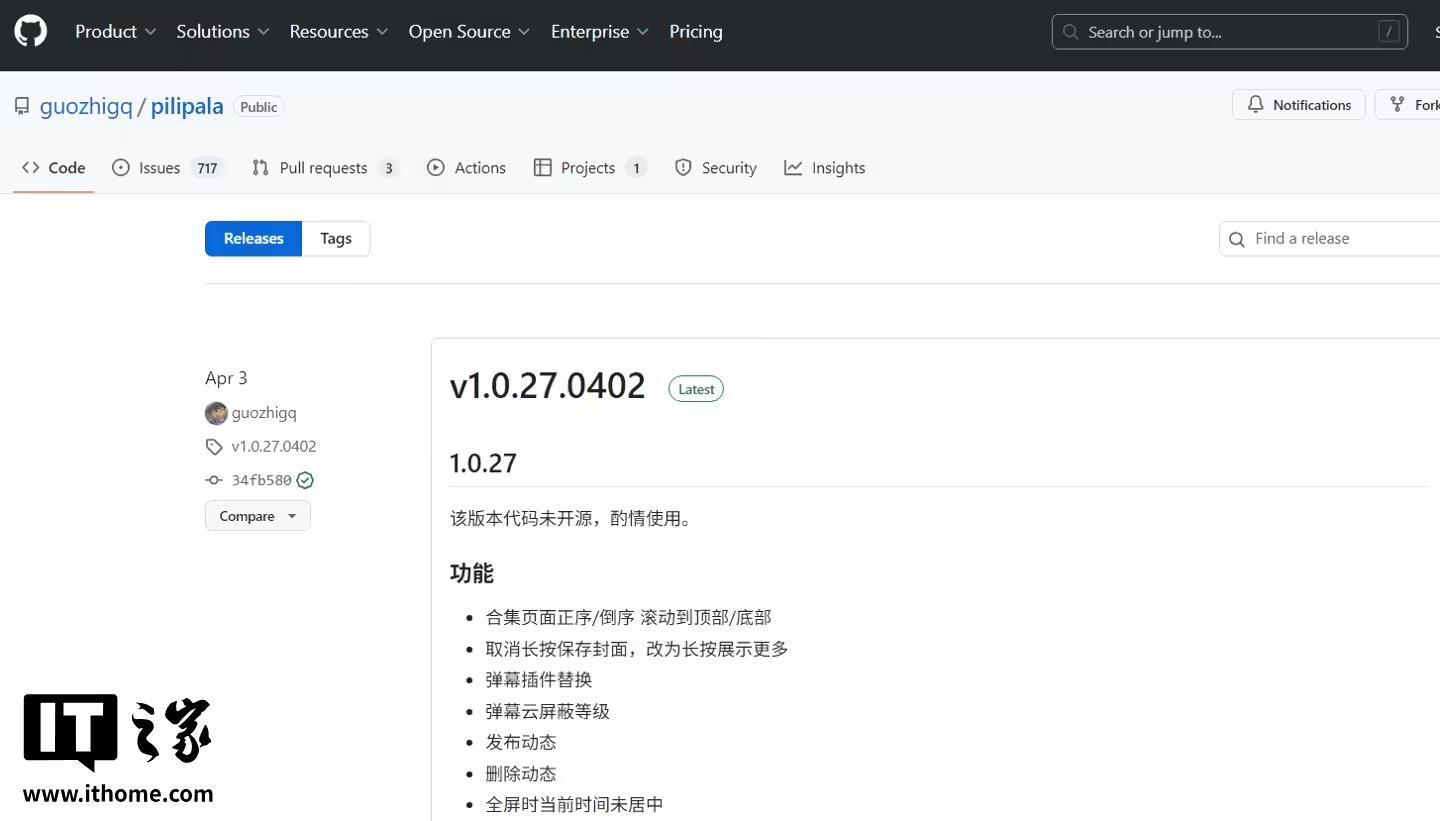Switch to the Code tab

[x=54, y=168]
